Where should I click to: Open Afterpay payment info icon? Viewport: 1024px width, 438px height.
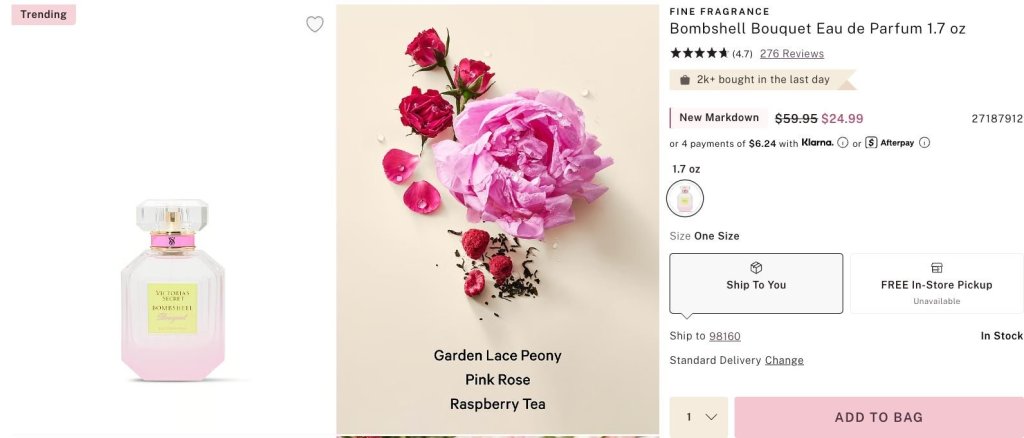click(x=924, y=142)
